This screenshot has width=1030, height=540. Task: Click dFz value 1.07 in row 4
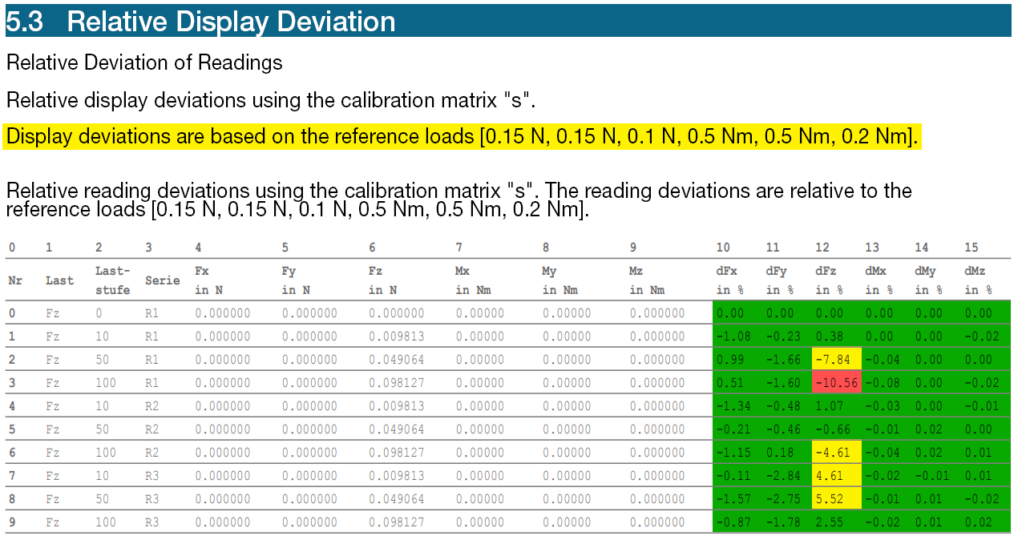pyautogui.click(x=829, y=406)
